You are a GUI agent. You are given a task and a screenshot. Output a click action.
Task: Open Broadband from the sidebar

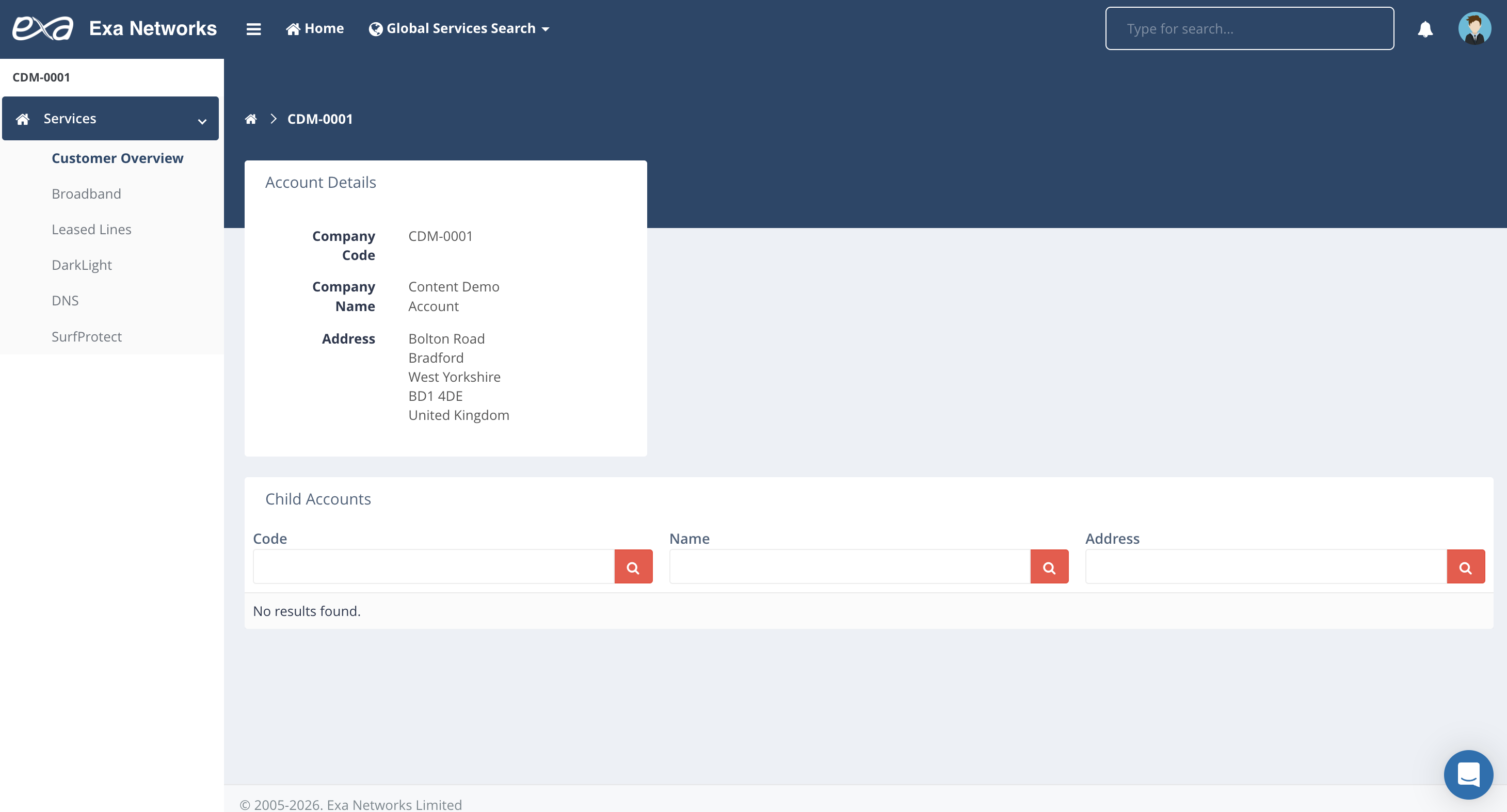(x=86, y=194)
